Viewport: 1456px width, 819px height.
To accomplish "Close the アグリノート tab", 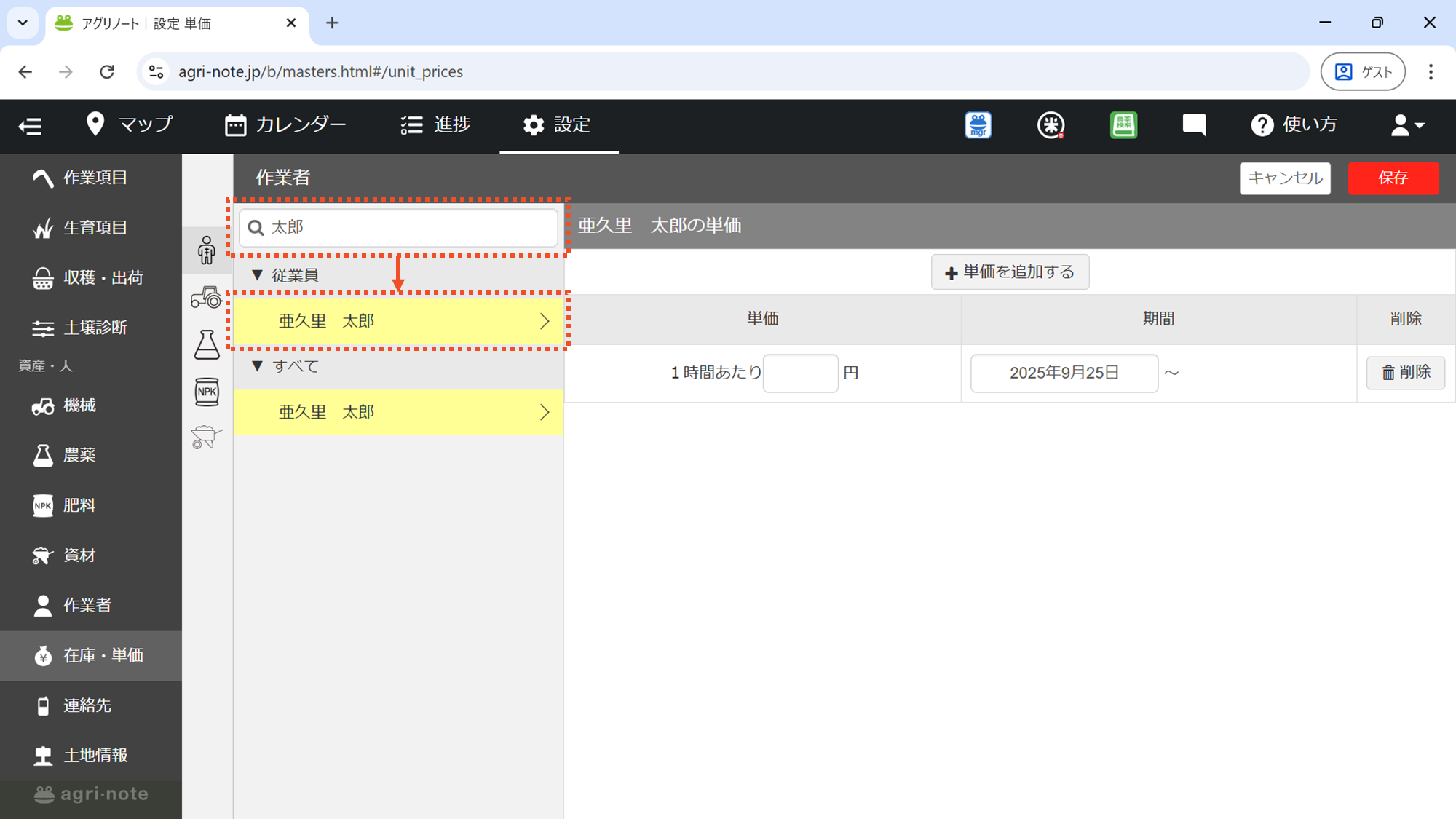I will click(291, 23).
